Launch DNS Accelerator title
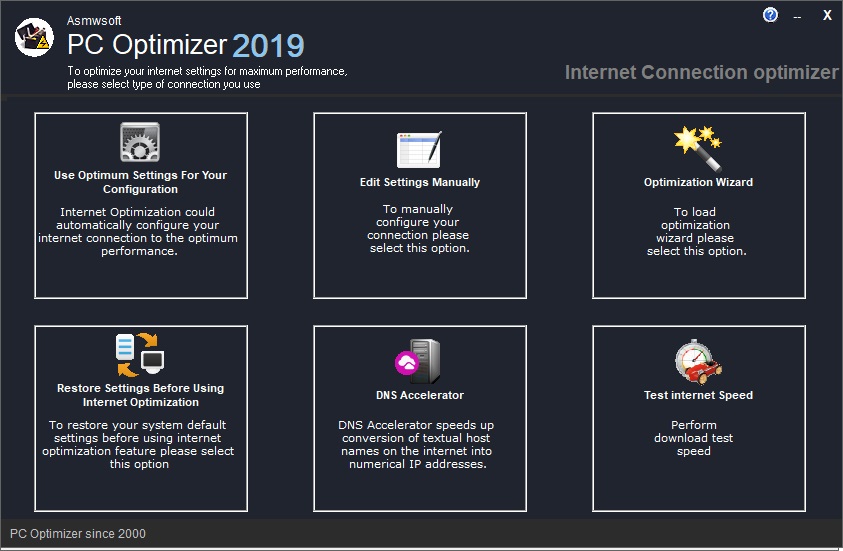The width and height of the screenshot is (843, 551). pos(419,395)
